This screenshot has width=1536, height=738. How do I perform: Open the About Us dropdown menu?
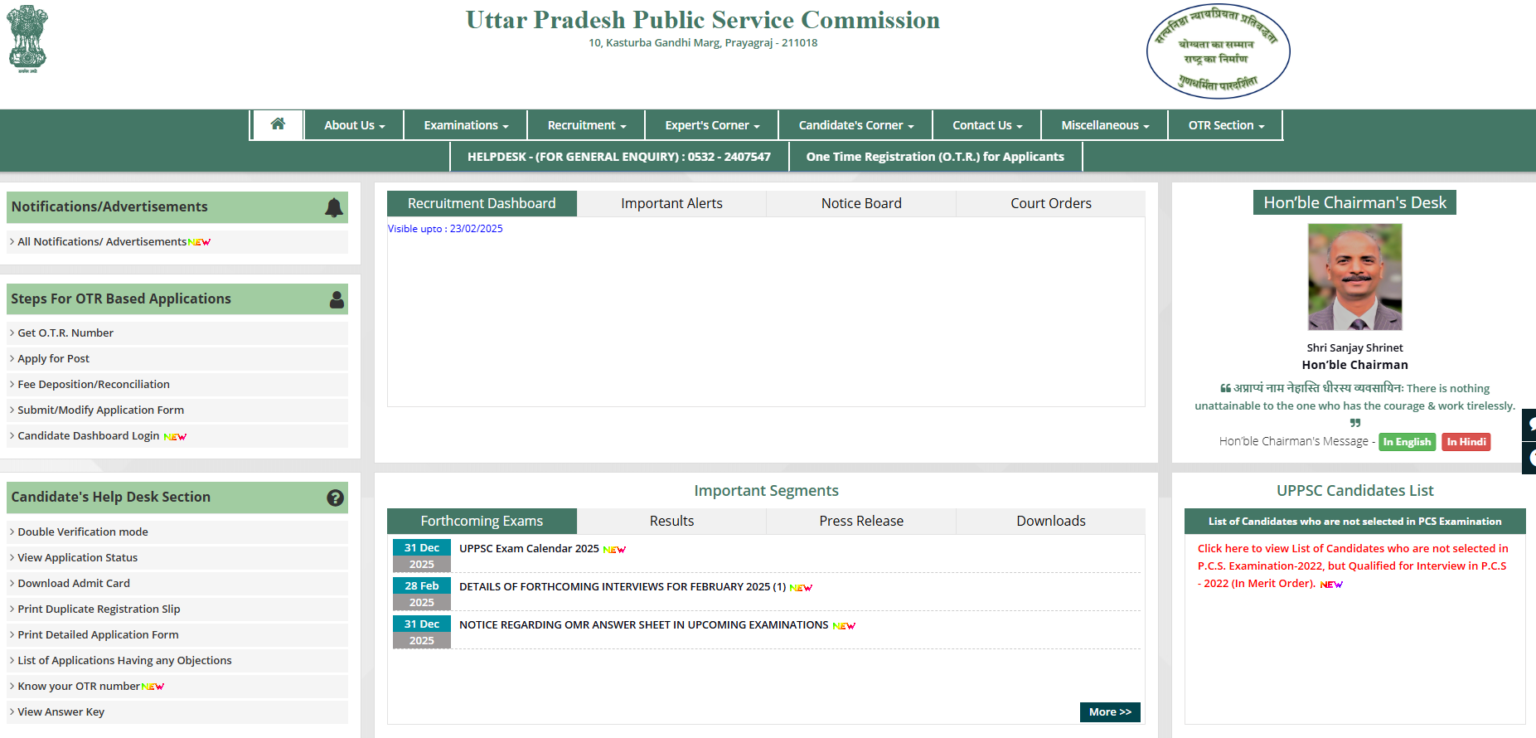tap(354, 125)
